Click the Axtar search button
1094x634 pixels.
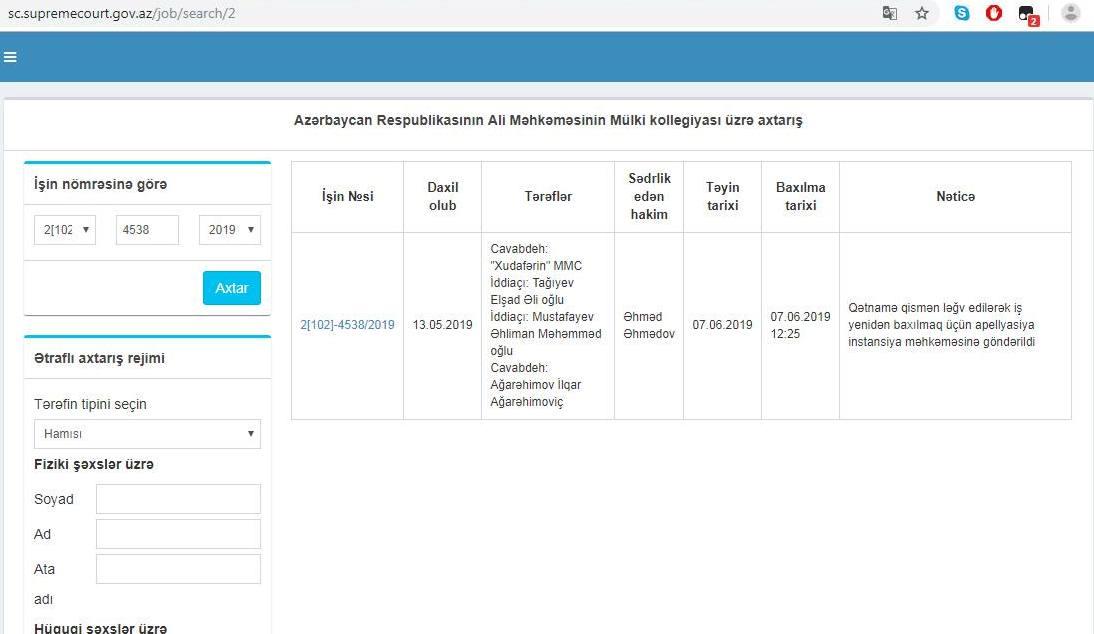click(x=232, y=288)
